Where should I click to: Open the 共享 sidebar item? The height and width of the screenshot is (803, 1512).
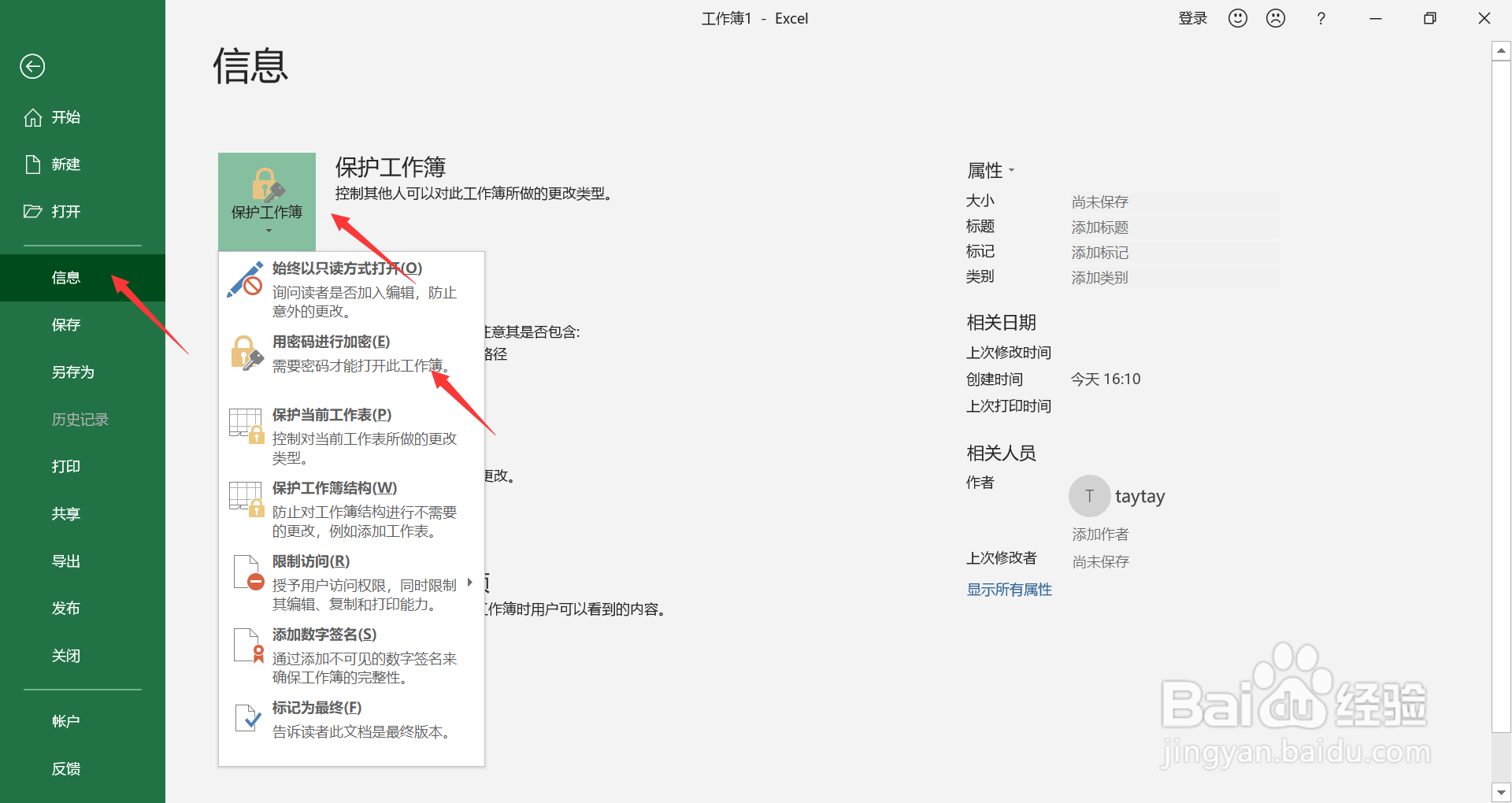(x=83, y=514)
